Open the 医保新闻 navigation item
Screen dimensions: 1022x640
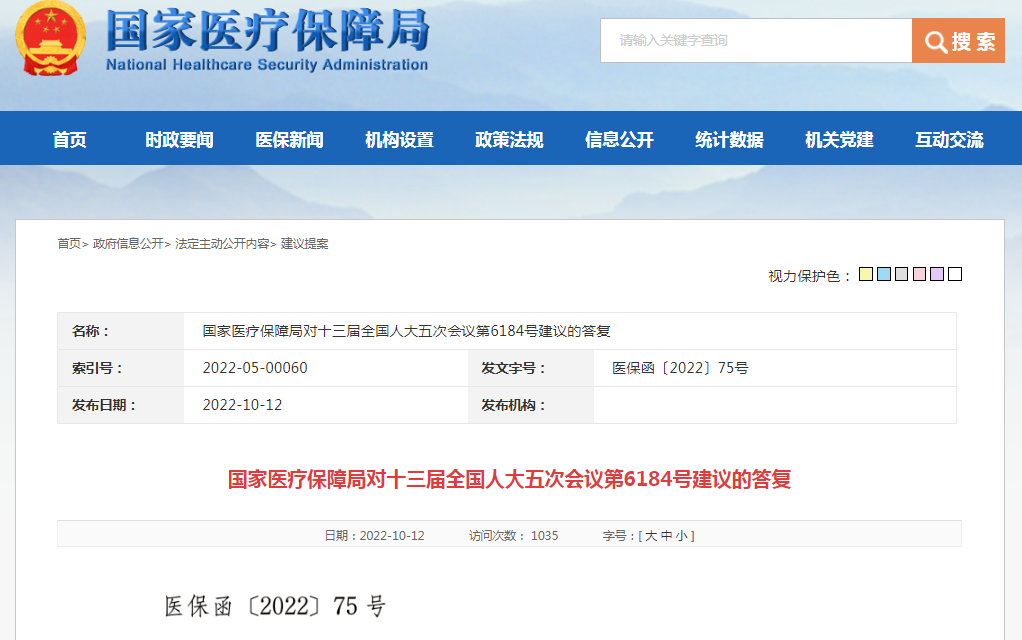point(289,139)
